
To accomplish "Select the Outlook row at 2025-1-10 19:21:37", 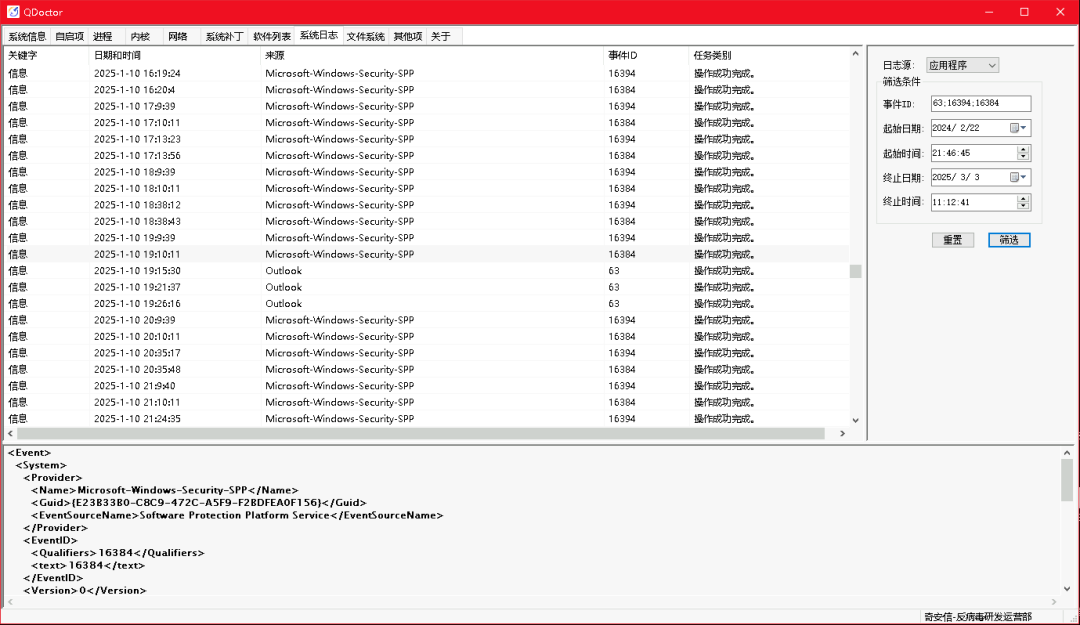I will (x=426, y=287).
